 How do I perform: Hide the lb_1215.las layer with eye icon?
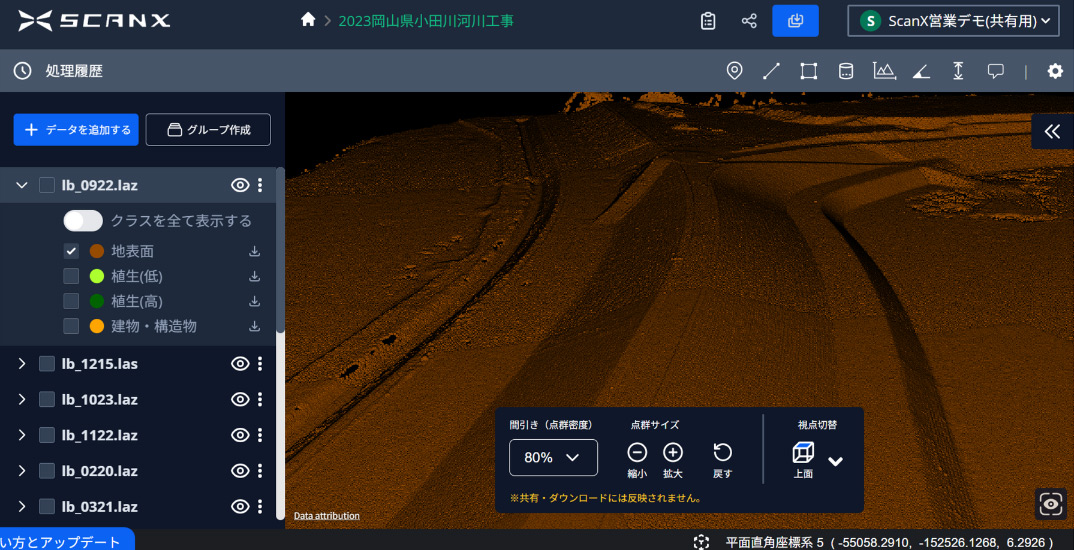point(239,364)
